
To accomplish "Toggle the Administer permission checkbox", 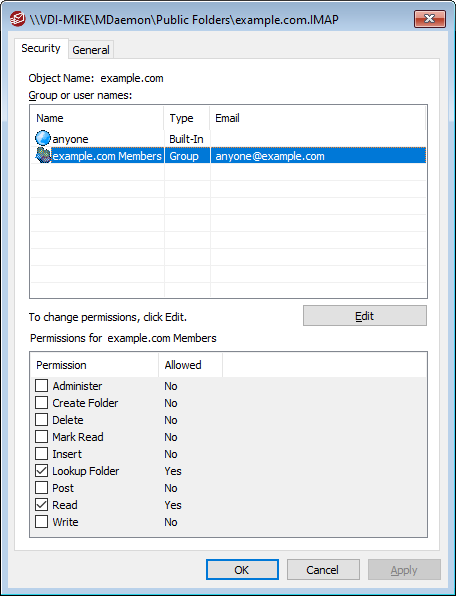I will pos(41,385).
